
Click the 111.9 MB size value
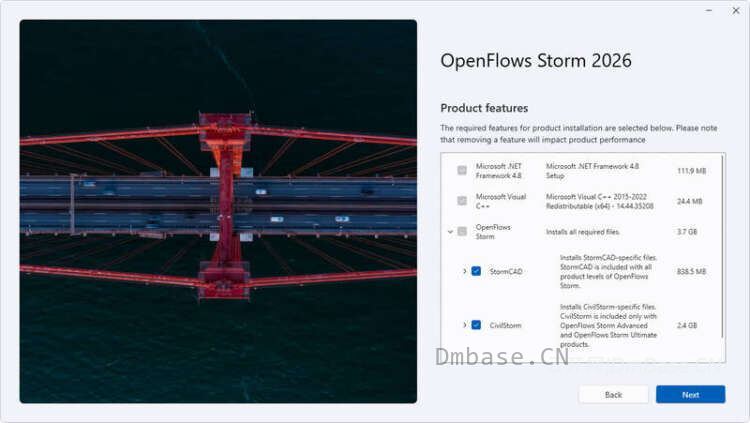(x=691, y=171)
